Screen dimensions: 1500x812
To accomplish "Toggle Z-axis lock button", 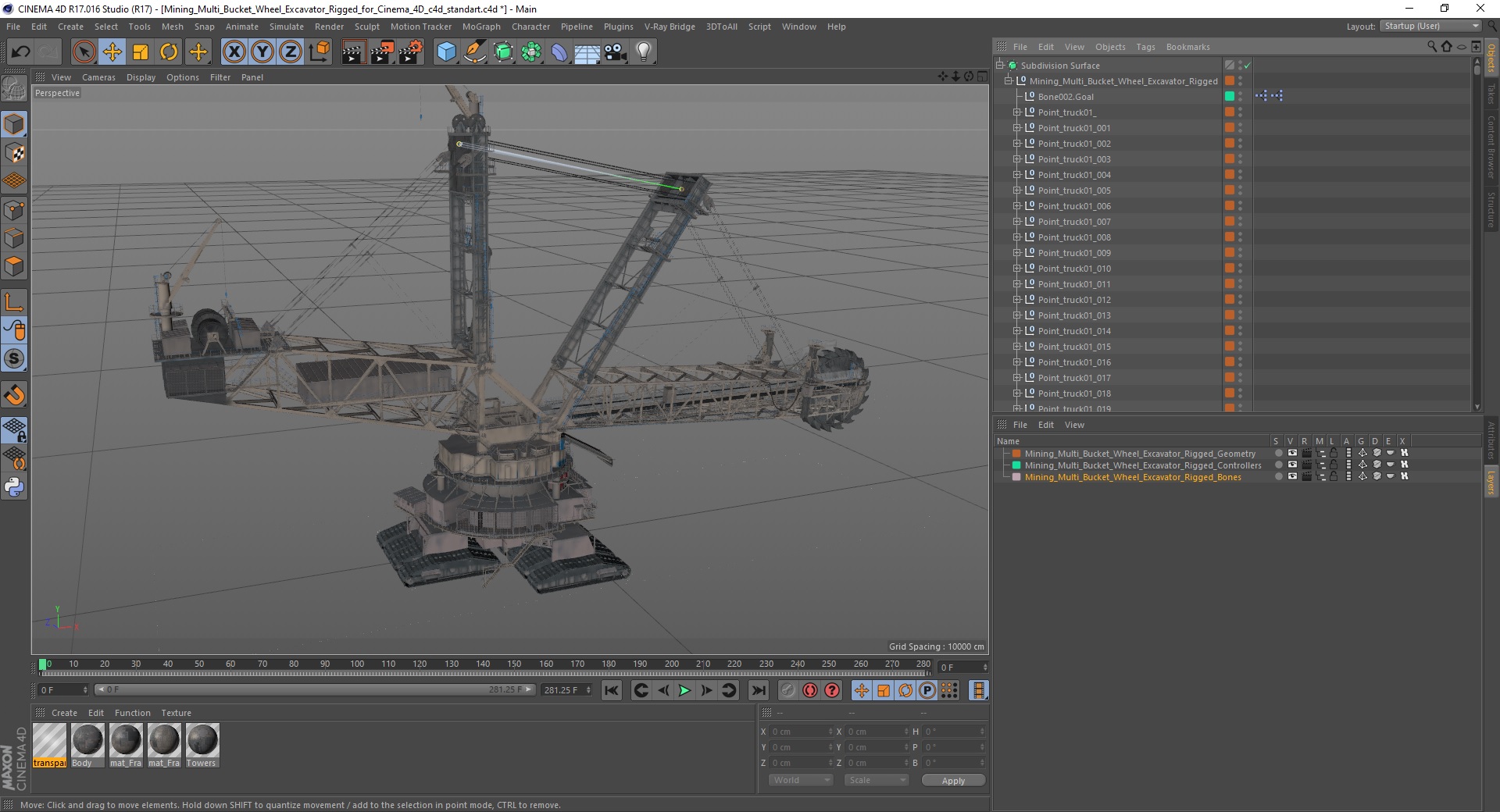I will (x=291, y=52).
